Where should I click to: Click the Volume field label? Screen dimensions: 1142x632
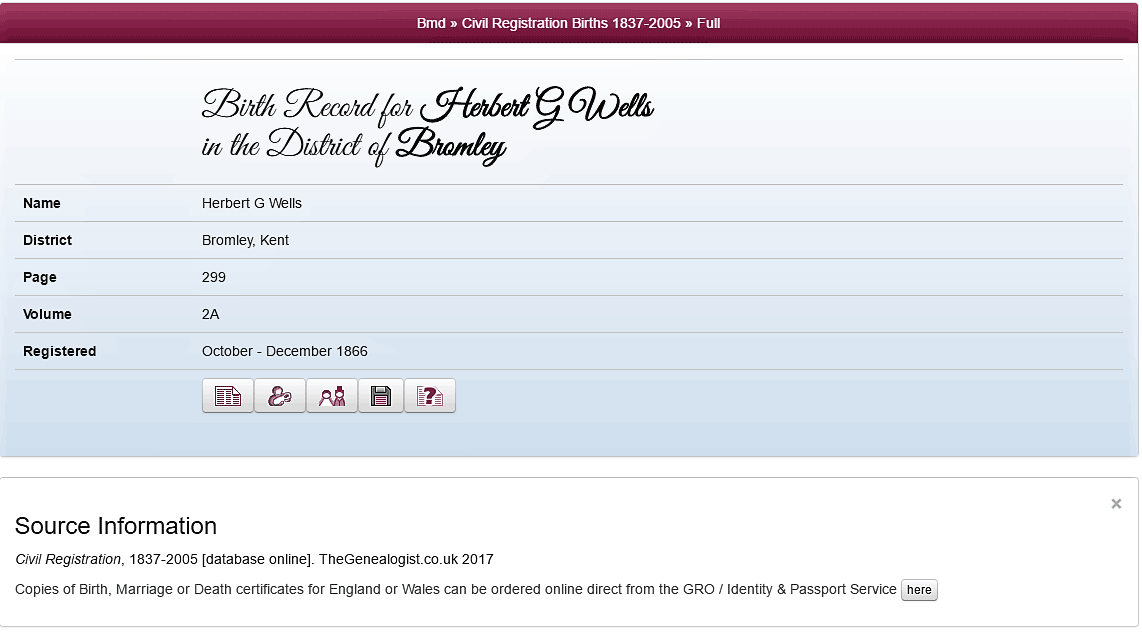click(x=47, y=314)
